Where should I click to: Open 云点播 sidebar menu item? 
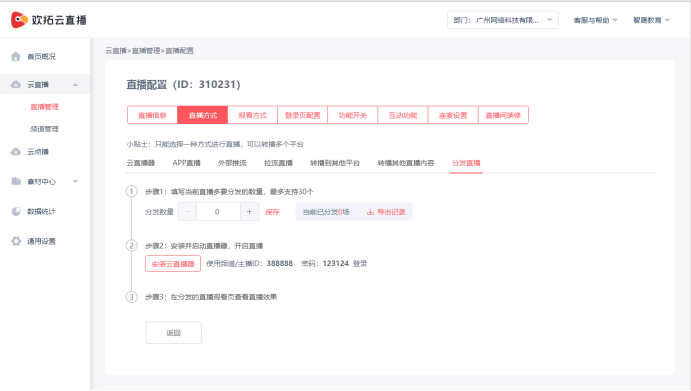click(38, 152)
